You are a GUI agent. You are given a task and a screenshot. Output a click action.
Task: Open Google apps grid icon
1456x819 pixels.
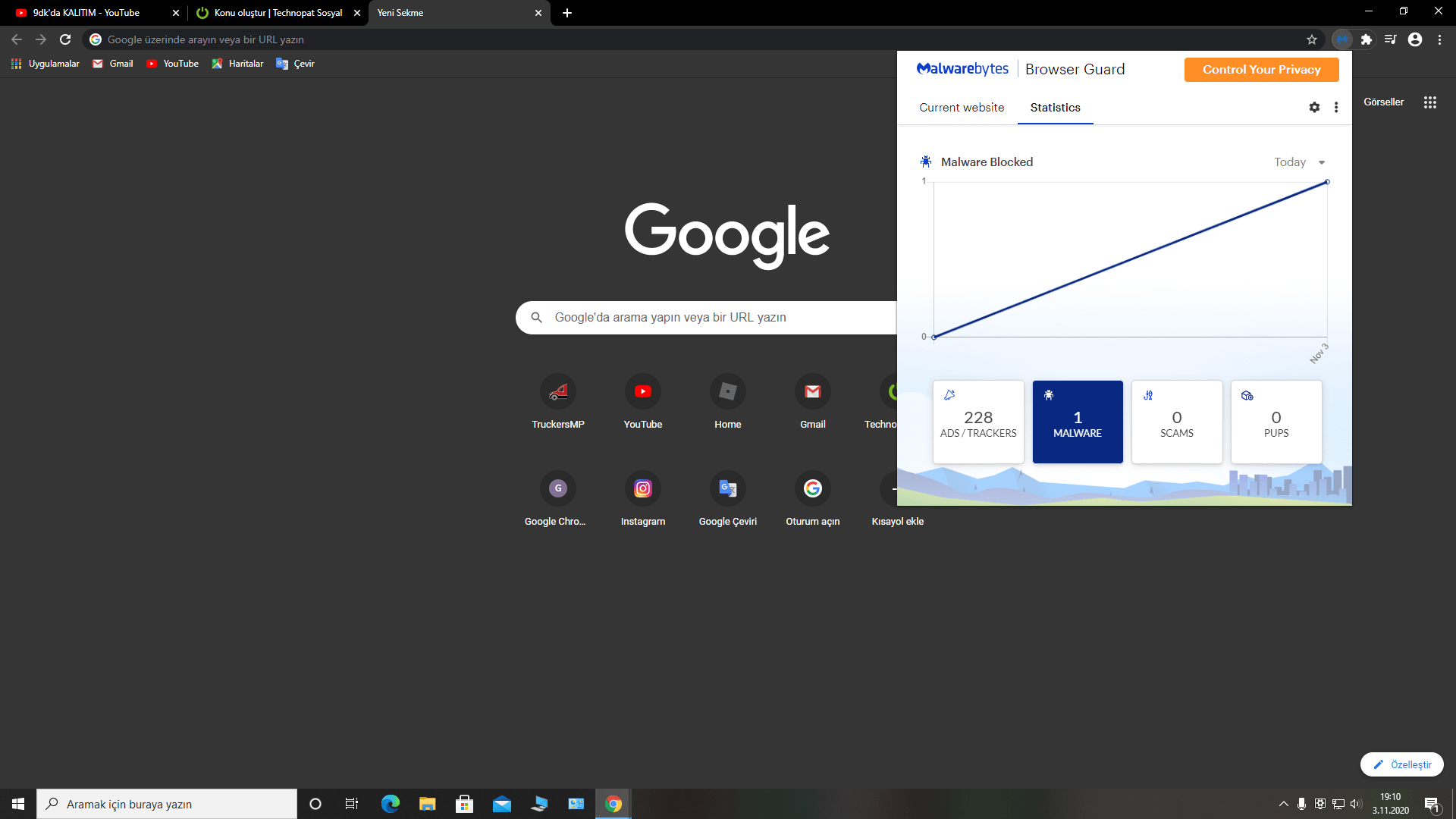[x=1430, y=102]
